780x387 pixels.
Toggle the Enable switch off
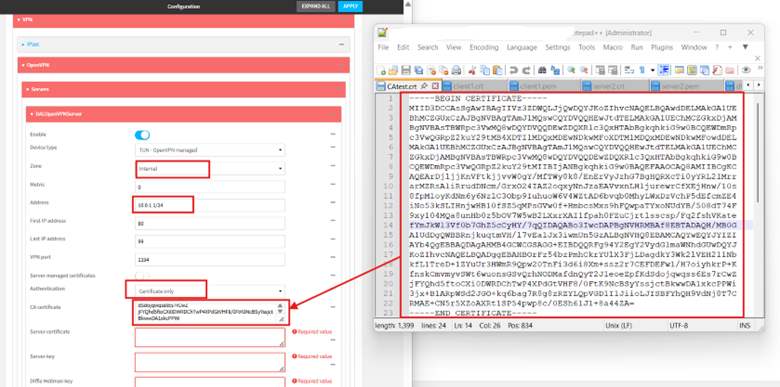(x=142, y=135)
